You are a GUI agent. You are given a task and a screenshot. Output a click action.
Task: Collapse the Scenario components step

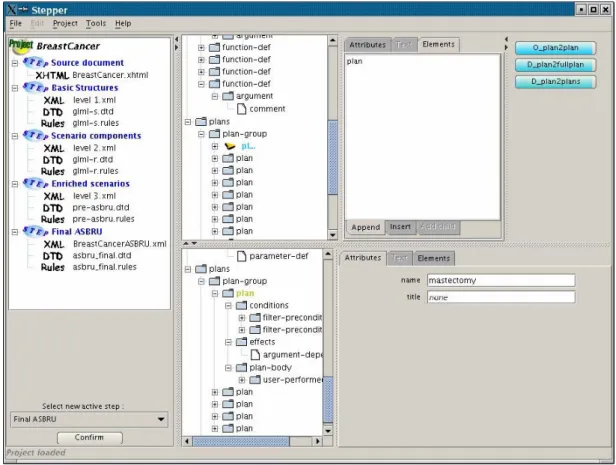(15, 136)
